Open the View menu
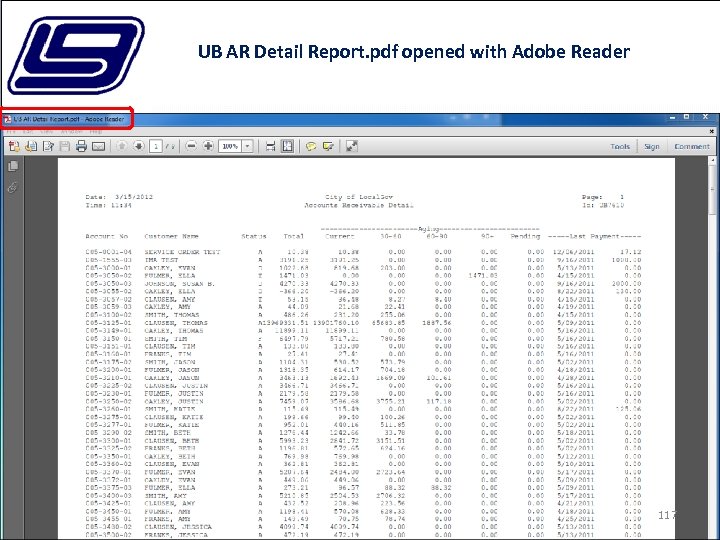This screenshot has height=540, width=720. 47,132
